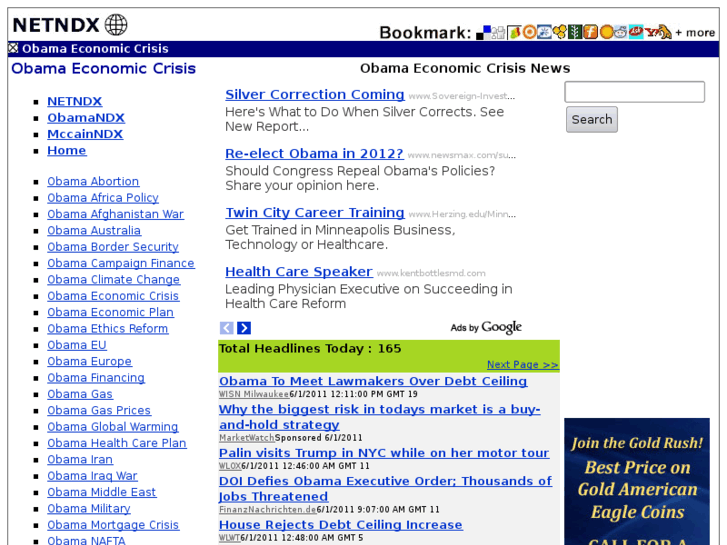
Task: Open the Obama Europe topic
Action: click(x=89, y=361)
